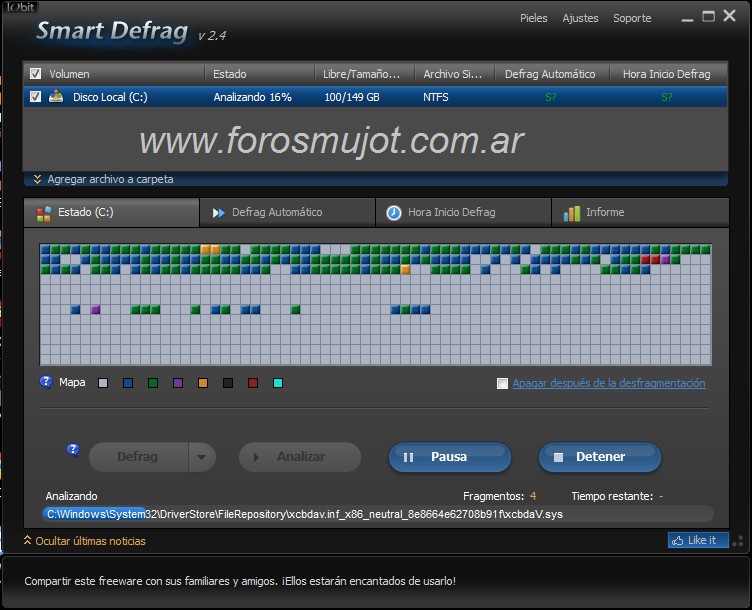Click the Disco Local (C:) drive icon
Viewport: 752px width, 610px height.
coord(56,97)
